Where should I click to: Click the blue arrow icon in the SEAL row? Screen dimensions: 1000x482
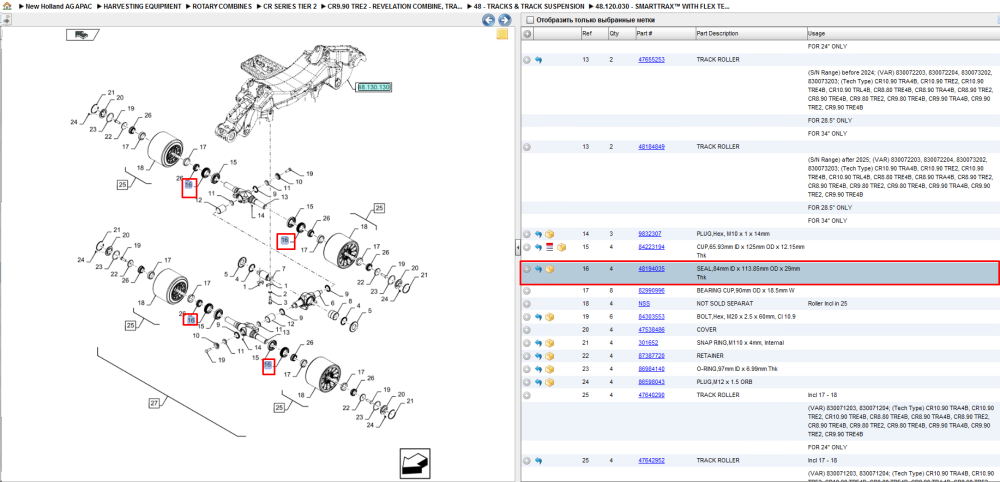(x=538, y=269)
